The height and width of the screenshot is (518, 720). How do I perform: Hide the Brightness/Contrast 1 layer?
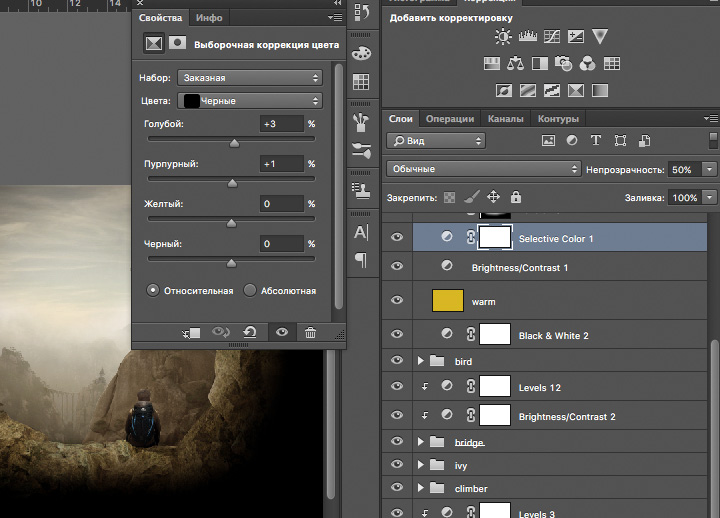click(397, 266)
